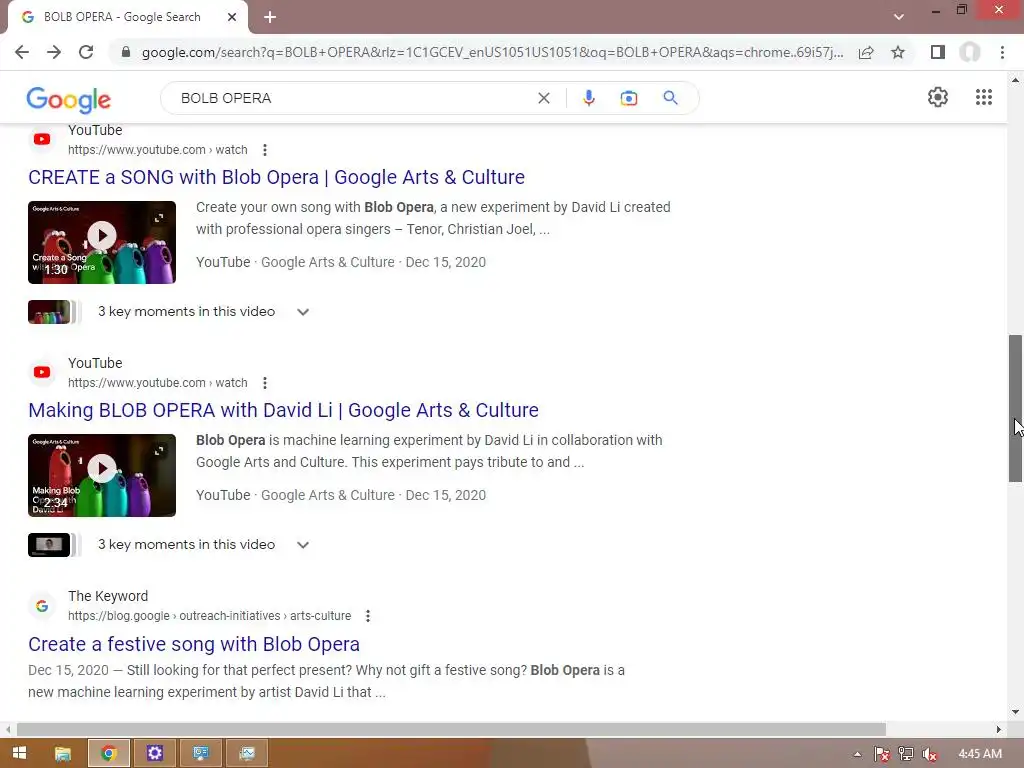Click blog.google outreach-initiatives URL text
The width and height of the screenshot is (1024, 768).
[209, 616]
